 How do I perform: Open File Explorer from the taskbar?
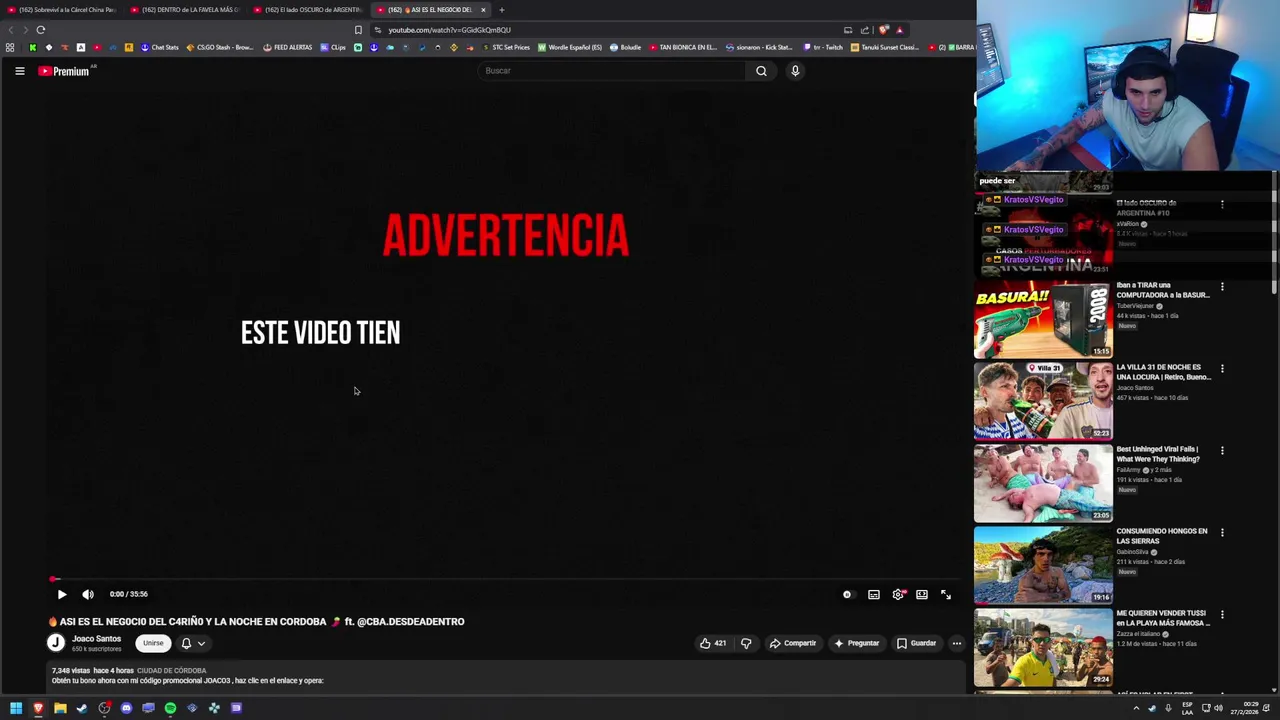[60, 708]
